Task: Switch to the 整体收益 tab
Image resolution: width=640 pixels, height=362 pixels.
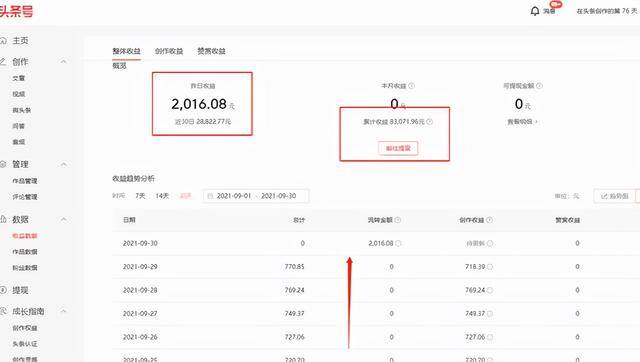Action: tap(127, 51)
